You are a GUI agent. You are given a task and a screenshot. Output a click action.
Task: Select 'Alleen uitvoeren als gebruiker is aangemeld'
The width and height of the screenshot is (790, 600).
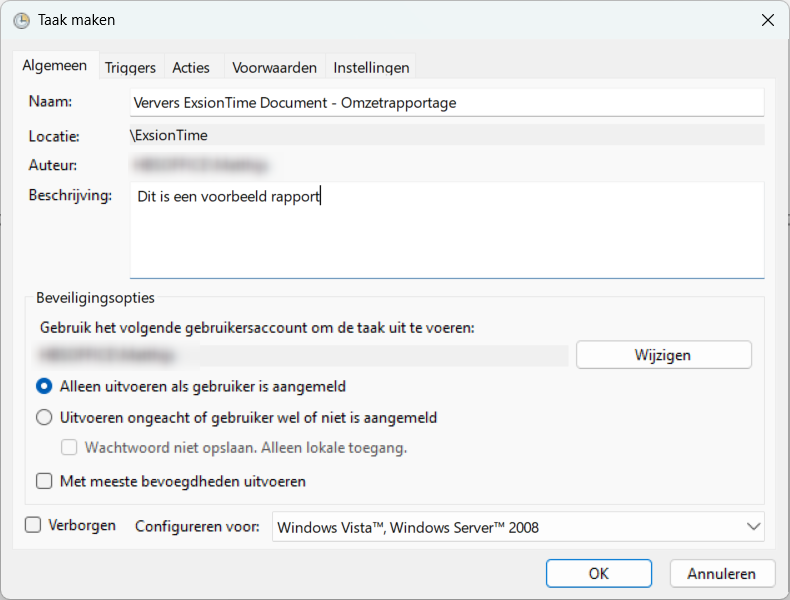click(44, 386)
